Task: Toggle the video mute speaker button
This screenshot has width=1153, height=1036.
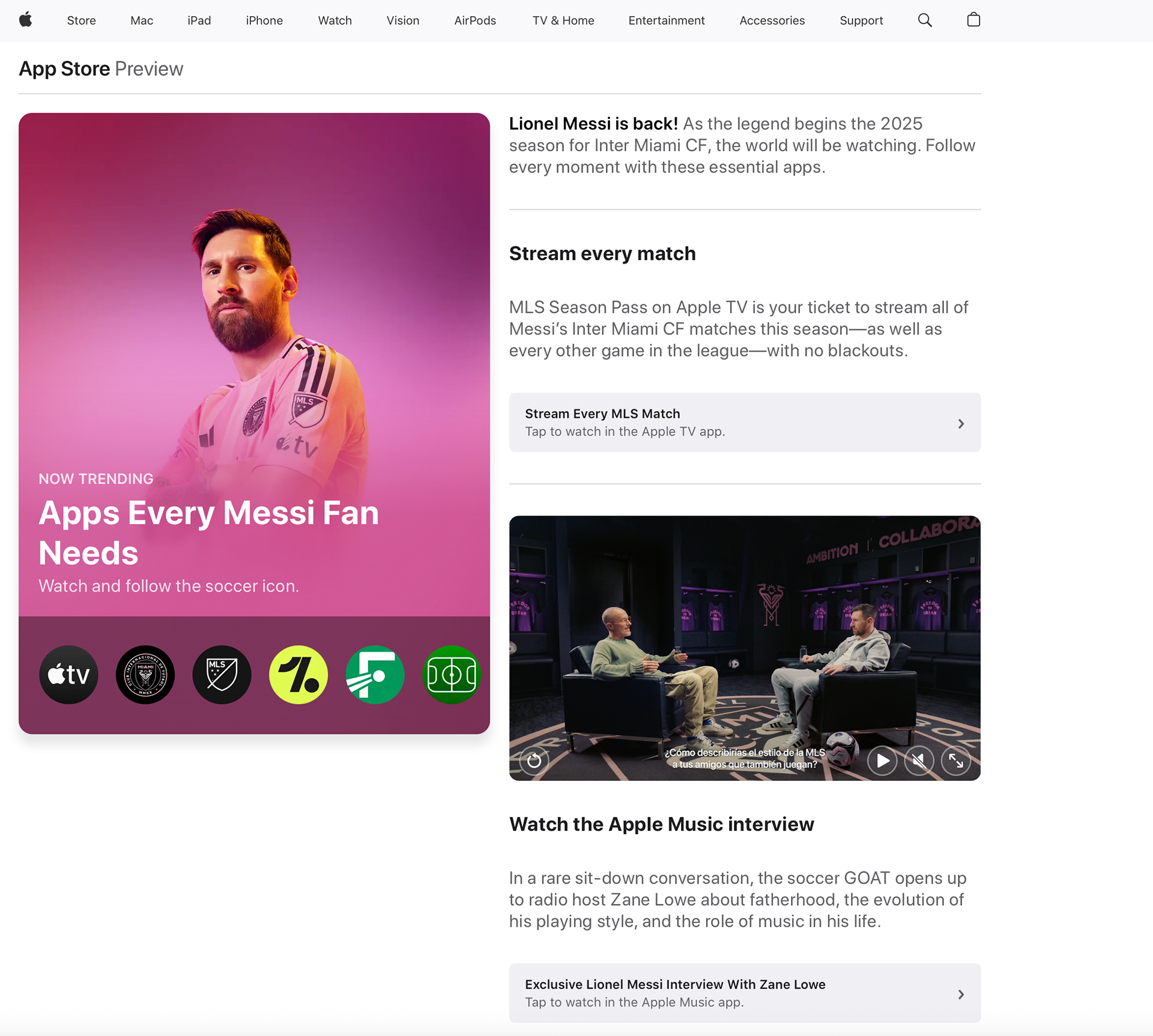Action: tap(919, 761)
